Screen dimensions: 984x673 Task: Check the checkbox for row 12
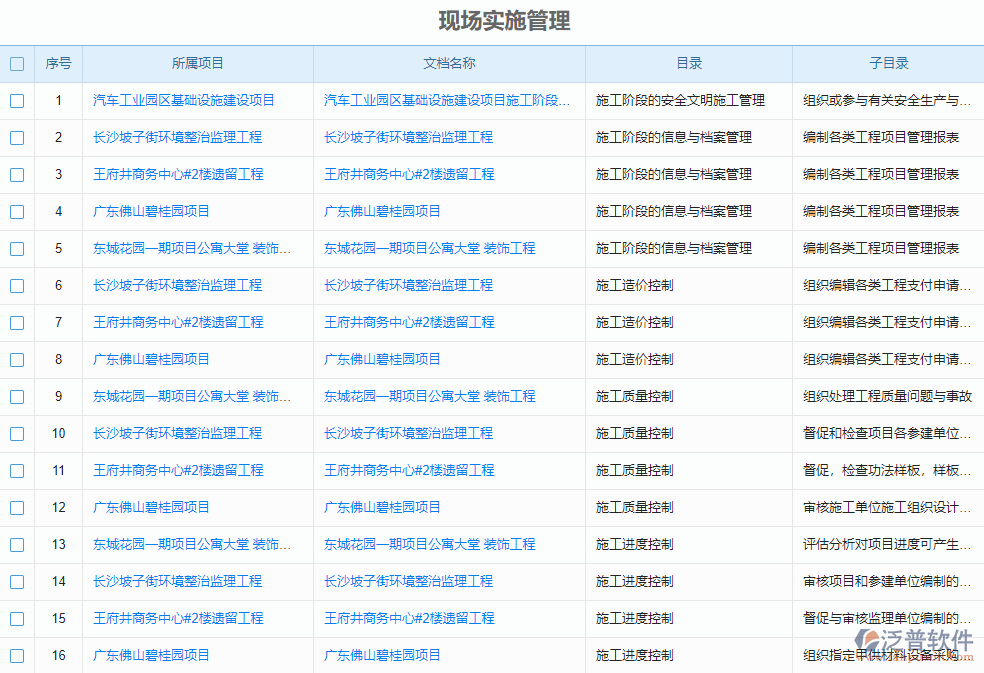(x=17, y=507)
